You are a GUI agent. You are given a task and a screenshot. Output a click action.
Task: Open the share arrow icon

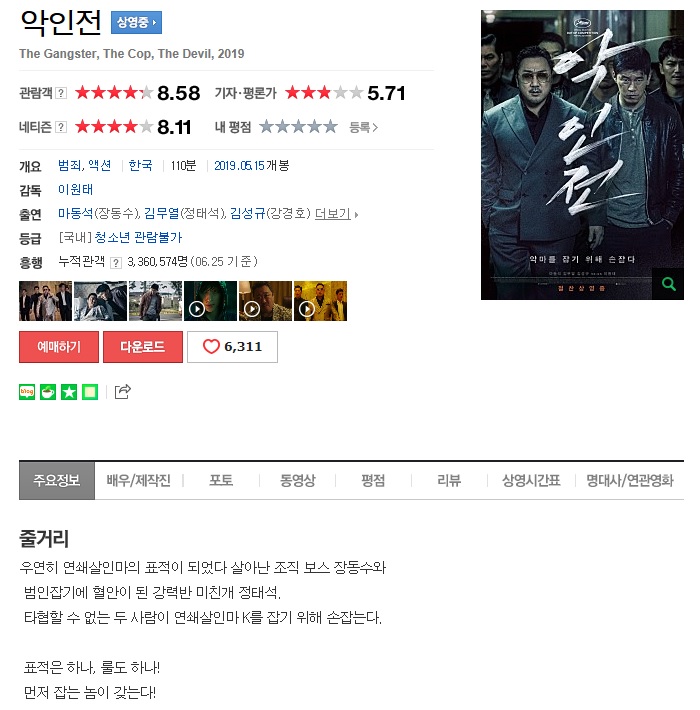pyautogui.click(x=122, y=392)
